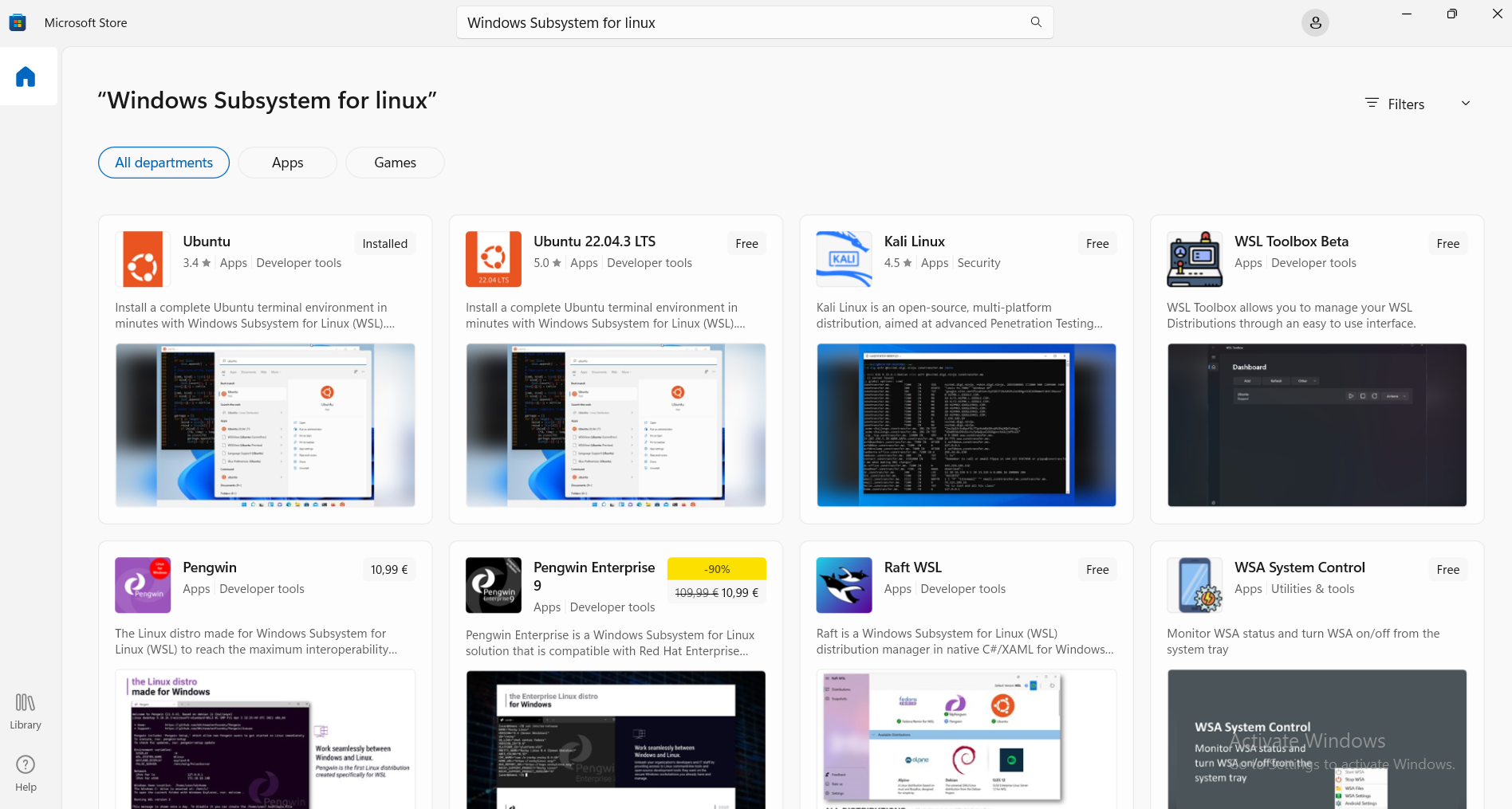Click the Installed badge on Ubuntu
This screenshot has height=809, width=1512.
(385, 244)
